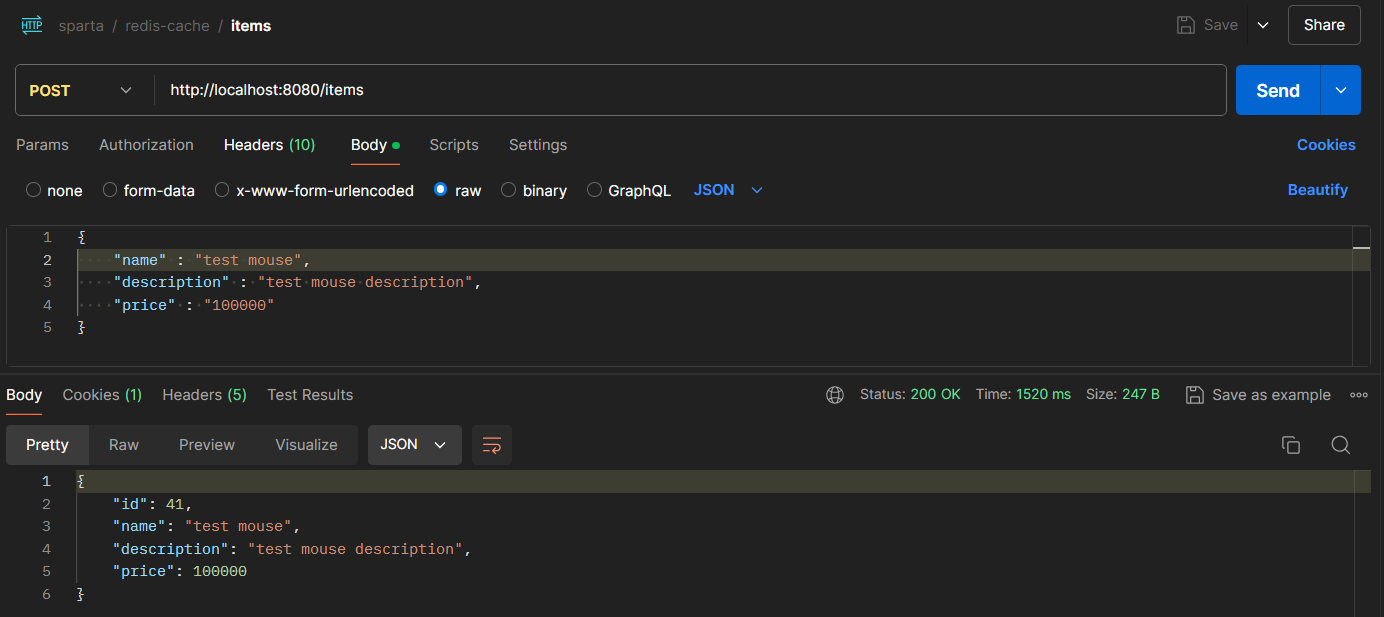
Task: Click the Status: 200 OK text
Action: (x=910, y=395)
